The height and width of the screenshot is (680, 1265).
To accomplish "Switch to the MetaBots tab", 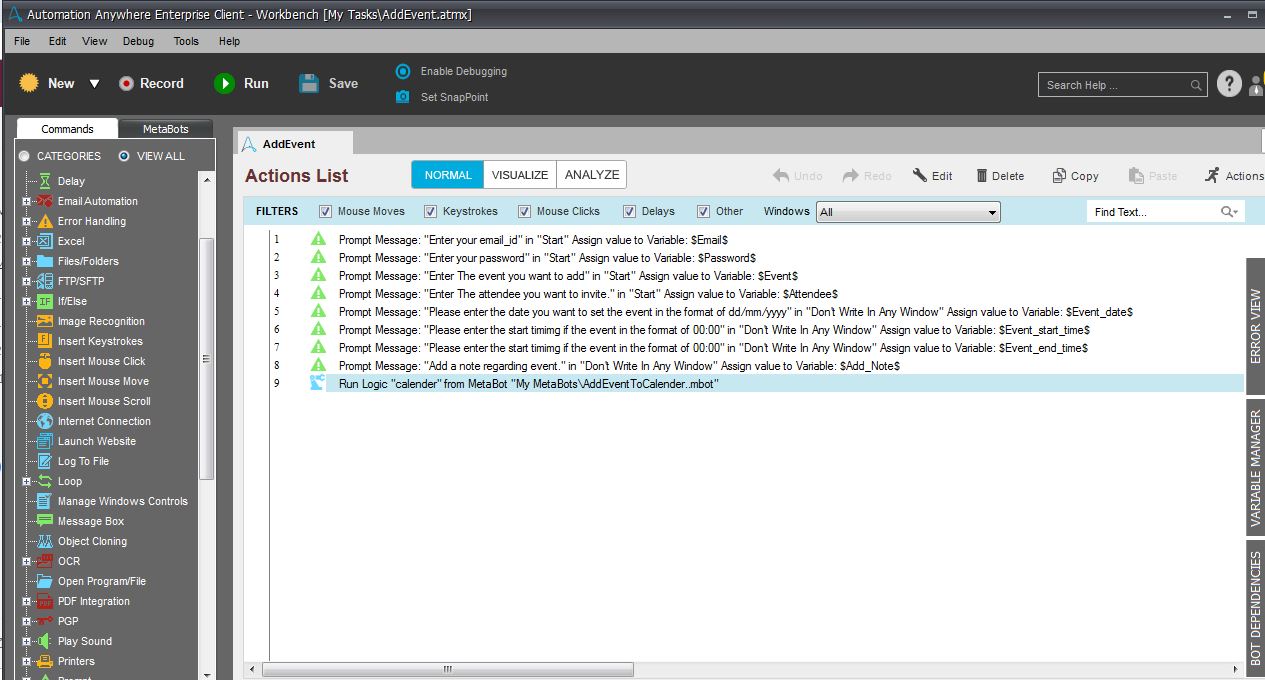I will click(165, 129).
